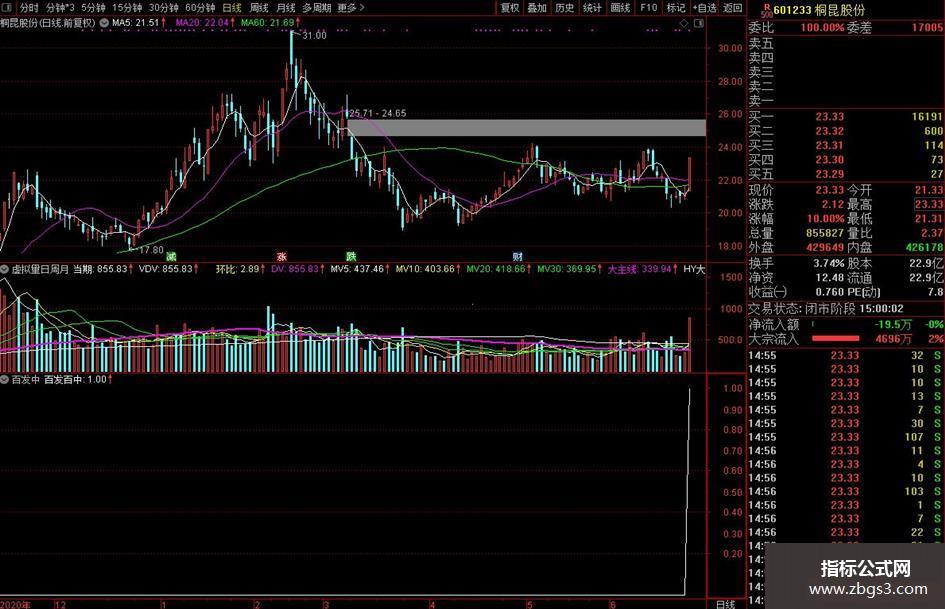This screenshot has width=945, height=609.
Task: Click the 标记 mark button
Action: [x=676, y=7]
